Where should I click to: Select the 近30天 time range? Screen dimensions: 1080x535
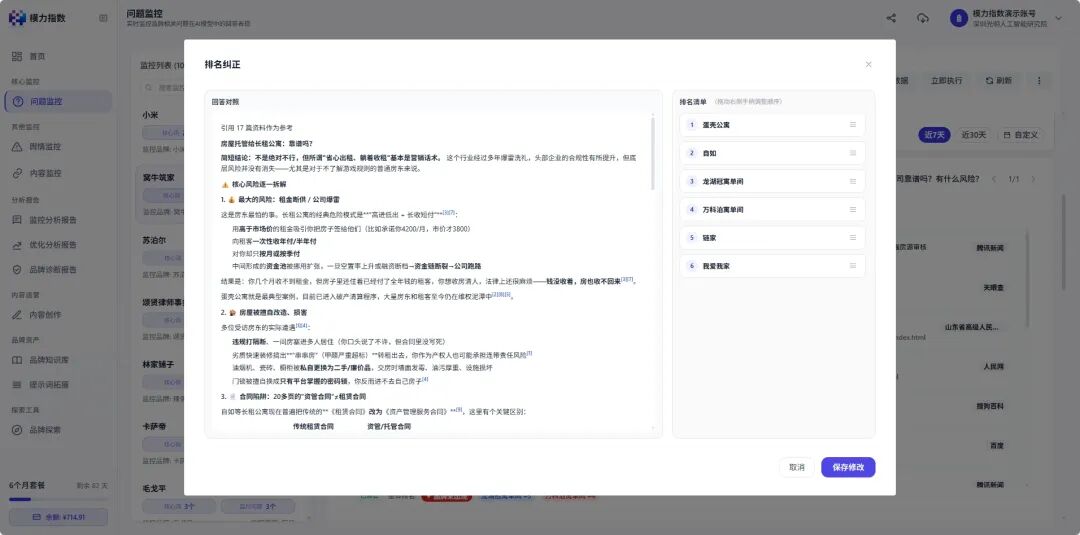(973, 135)
